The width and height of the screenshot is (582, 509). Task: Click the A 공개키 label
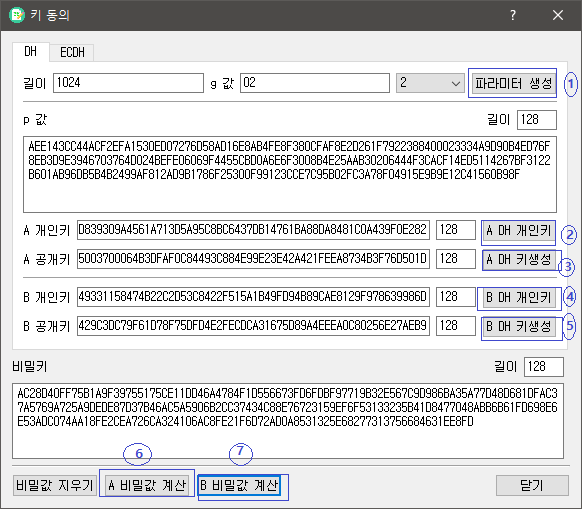pos(46,260)
